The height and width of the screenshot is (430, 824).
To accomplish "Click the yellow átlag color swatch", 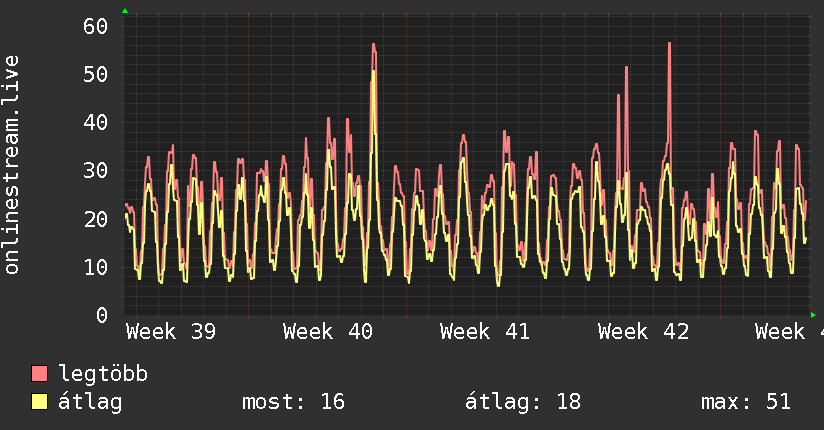I will (x=39, y=401).
